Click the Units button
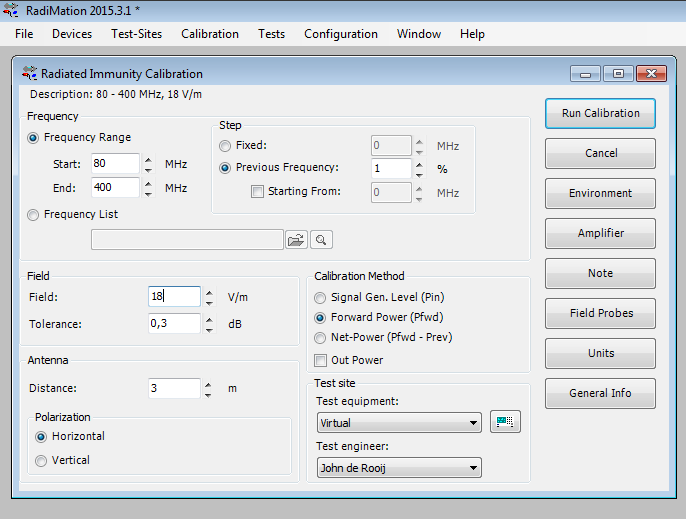Image resolution: width=686 pixels, height=519 pixels. point(600,354)
